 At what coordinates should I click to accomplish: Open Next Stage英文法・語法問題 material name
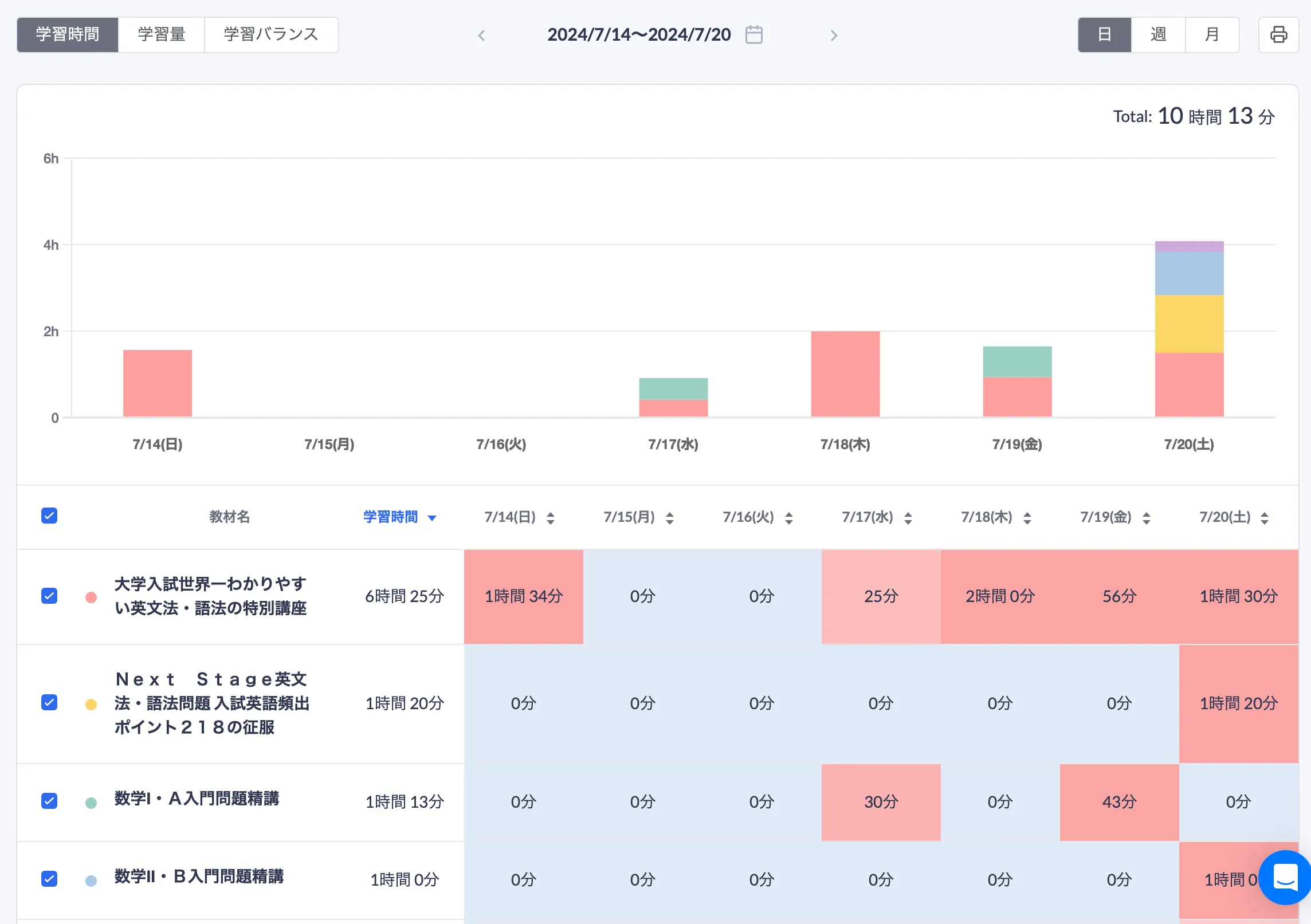(x=212, y=703)
